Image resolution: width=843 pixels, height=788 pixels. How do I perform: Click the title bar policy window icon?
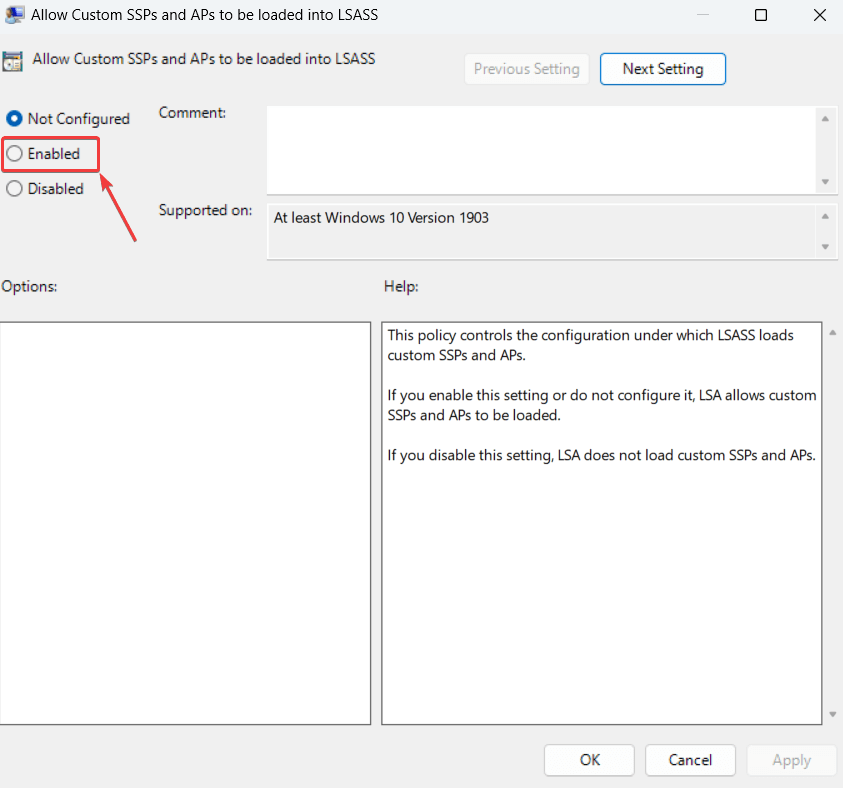click(14, 15)
